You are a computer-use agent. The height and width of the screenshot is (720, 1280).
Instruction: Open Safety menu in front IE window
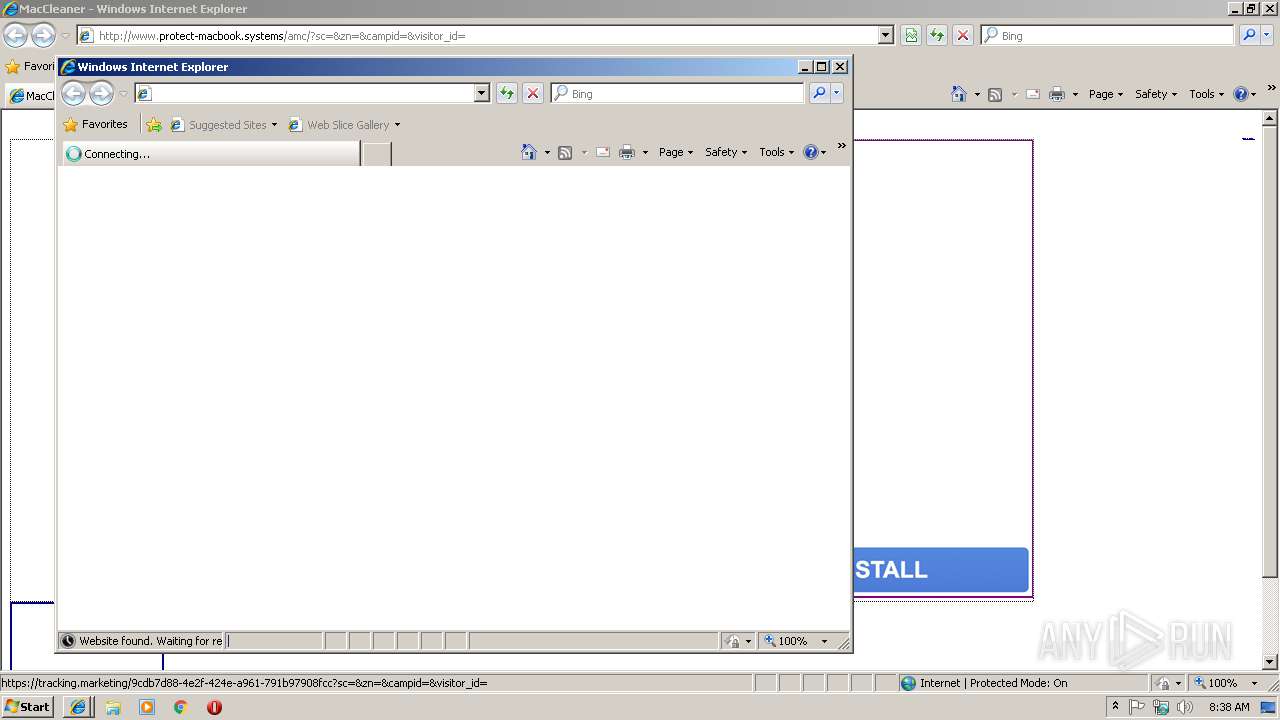(726, 152)
